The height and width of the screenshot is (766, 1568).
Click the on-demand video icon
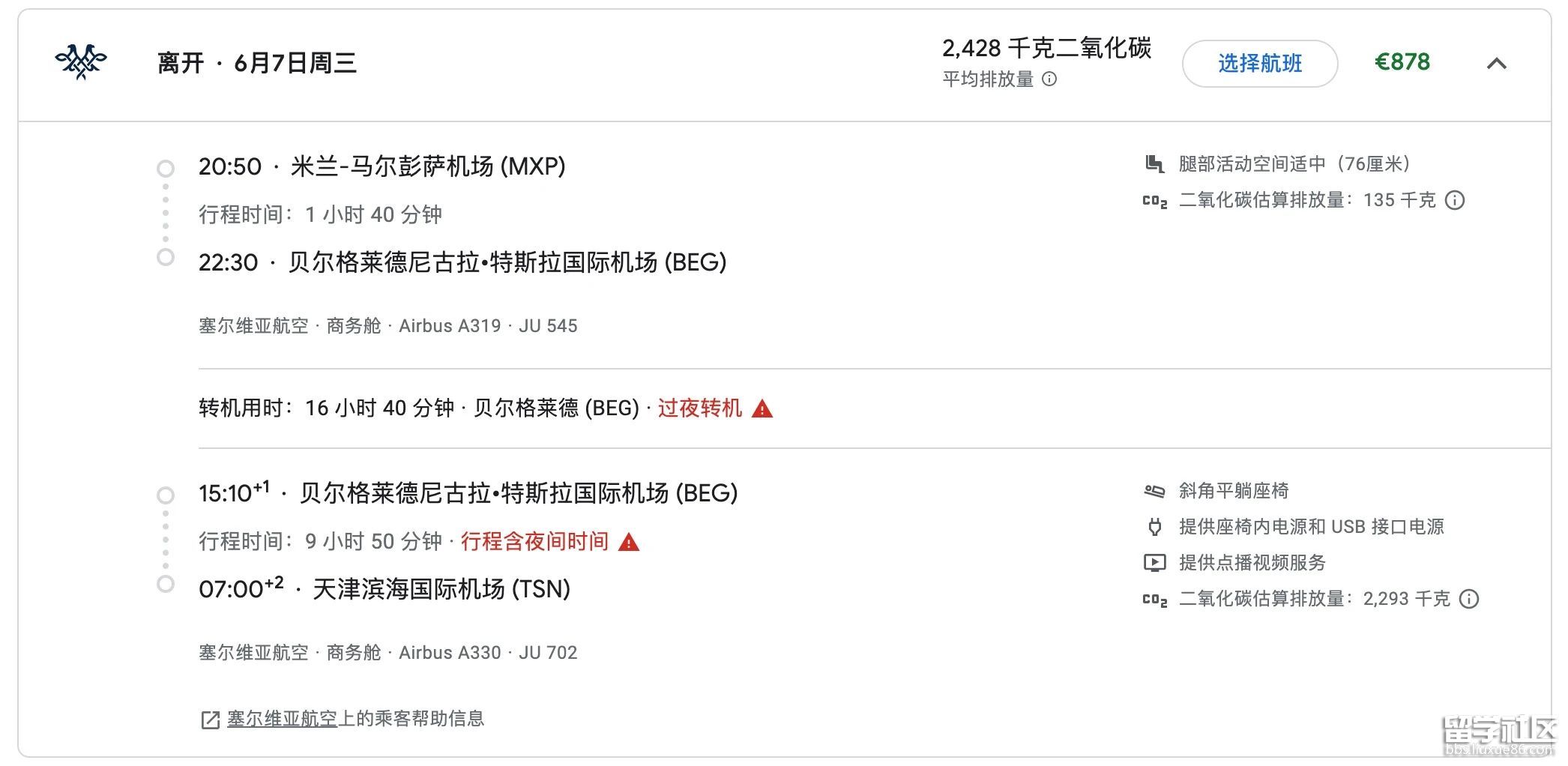[1155, 563]
